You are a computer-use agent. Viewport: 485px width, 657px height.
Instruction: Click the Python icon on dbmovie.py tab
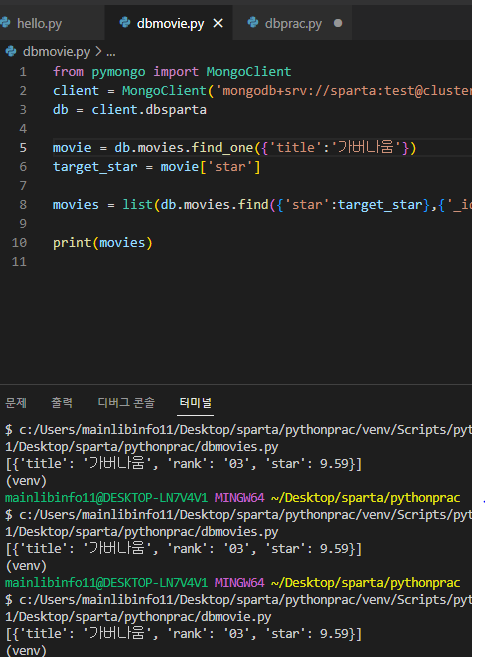point(125,22)
